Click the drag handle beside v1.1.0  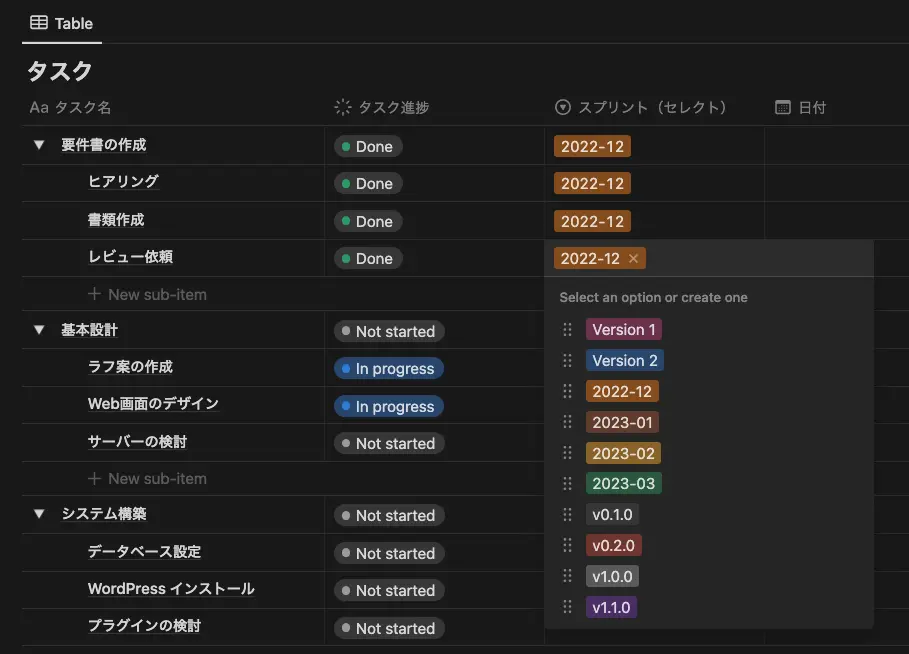pos(567,607)
